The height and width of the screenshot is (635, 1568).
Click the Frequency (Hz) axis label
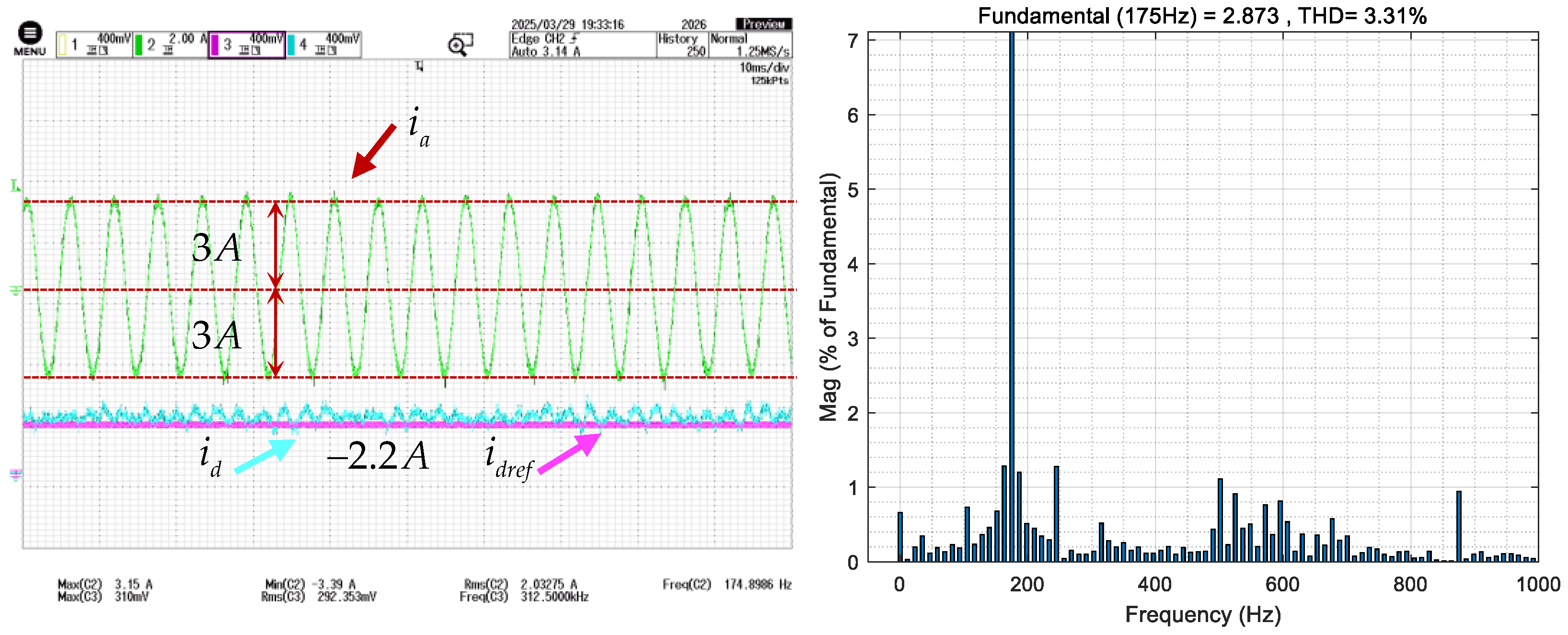pos(1203,614)
